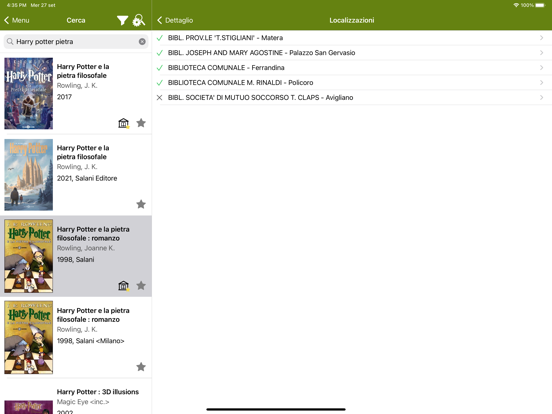This screenshot has height=414, width=552.
Task: Favorite the 1998 Salani Milano edition
Action: [x=141, y=367]
